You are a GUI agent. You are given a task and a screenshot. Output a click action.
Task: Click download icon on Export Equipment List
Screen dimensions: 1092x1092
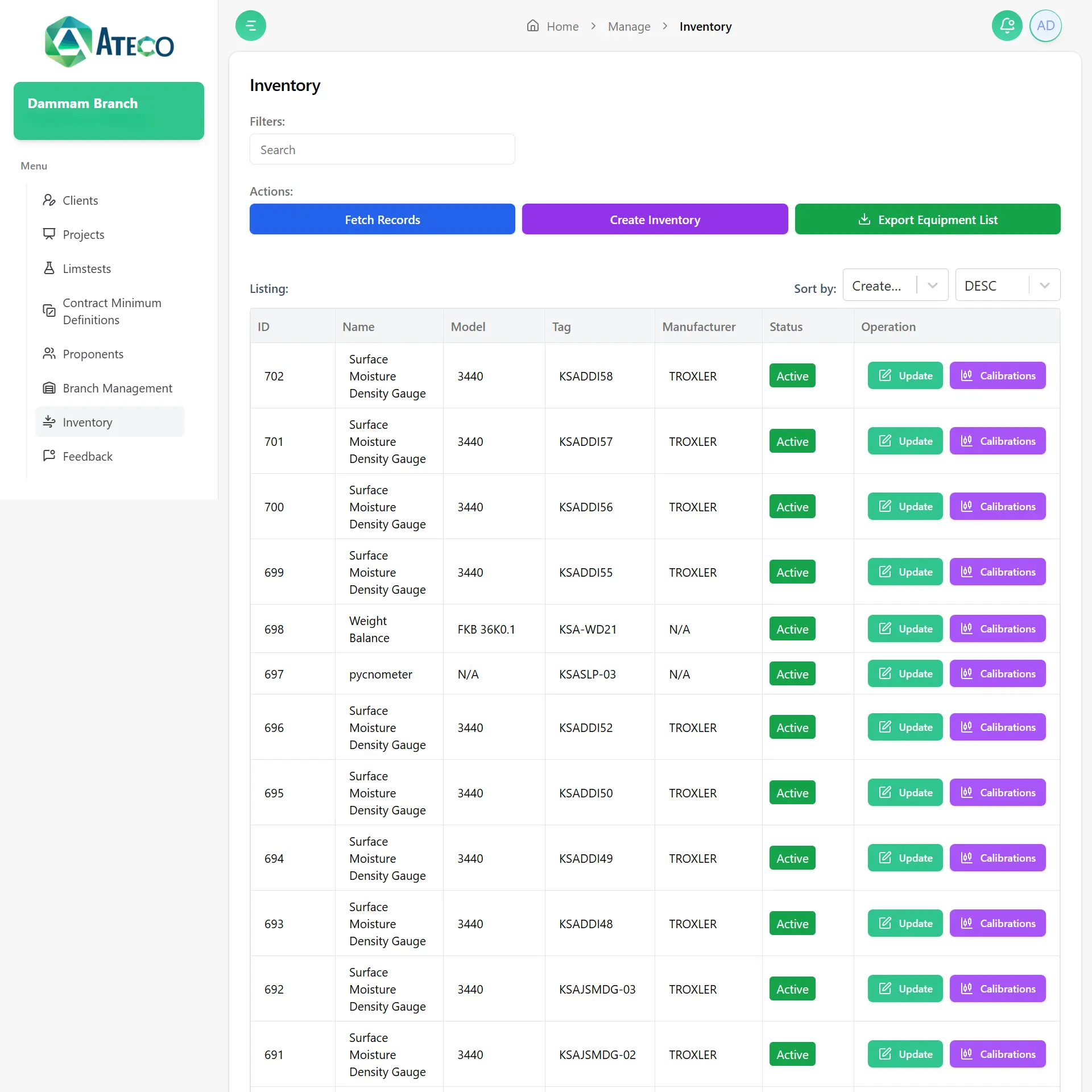864,219
